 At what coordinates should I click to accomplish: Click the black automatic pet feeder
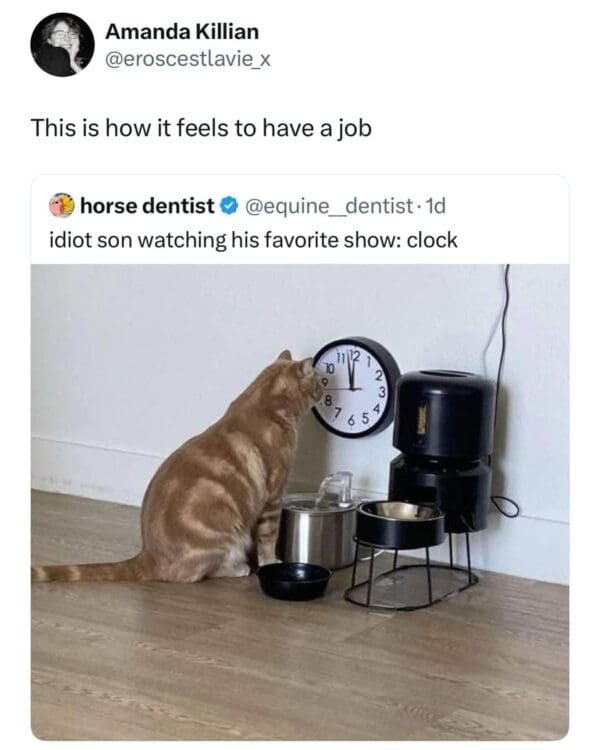[x=442, y=440]
